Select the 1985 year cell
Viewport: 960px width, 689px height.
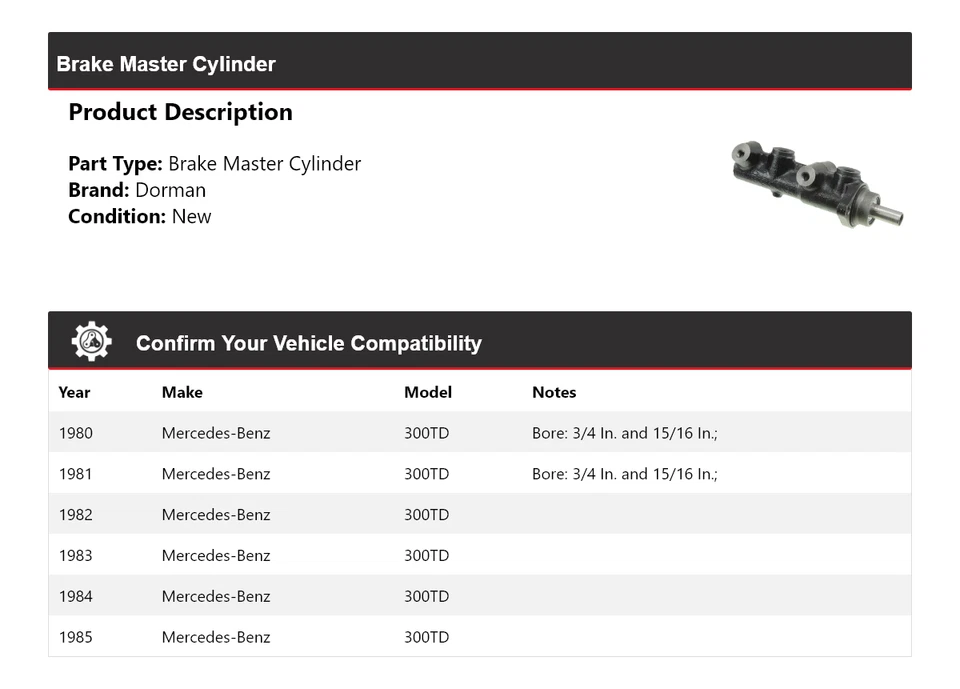pyautogui.click(x=75, y=637)
